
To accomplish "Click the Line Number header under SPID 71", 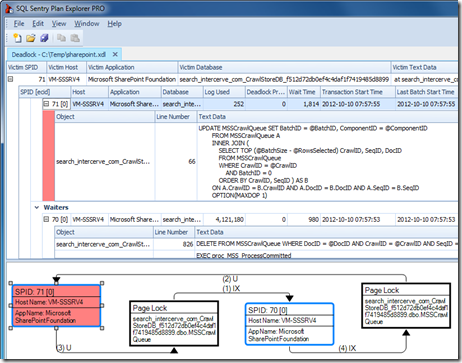I will pos(176,117).
